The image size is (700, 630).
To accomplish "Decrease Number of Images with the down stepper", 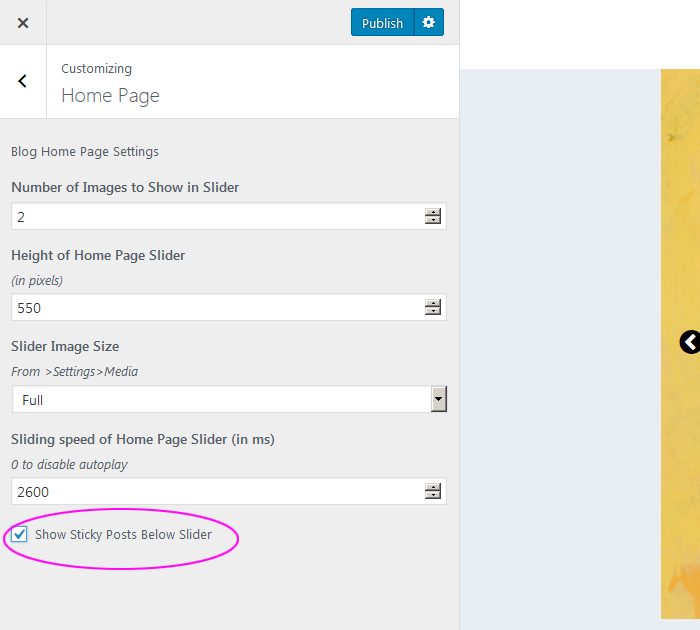I will (x=433, y=220).
